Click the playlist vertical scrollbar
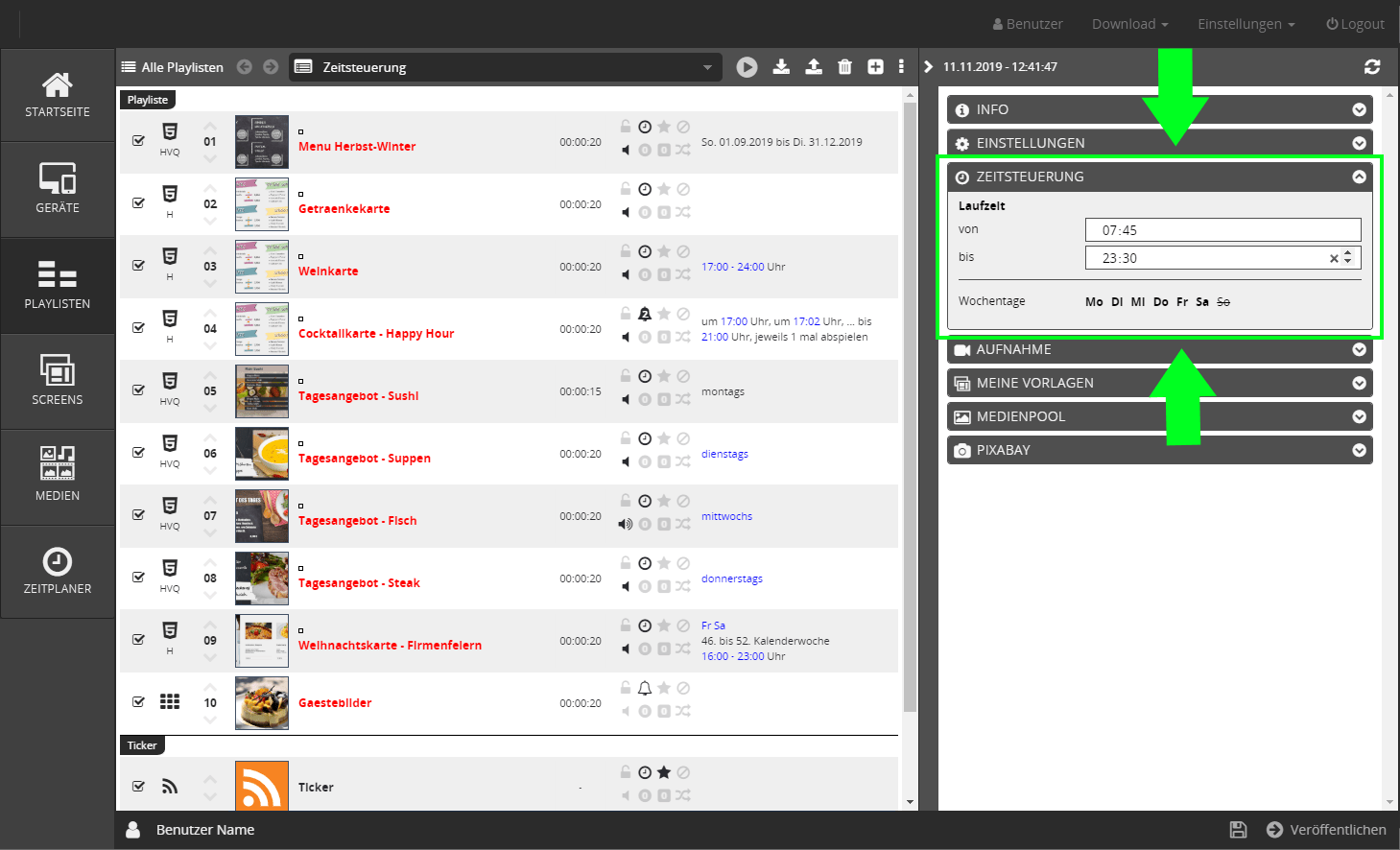Image resolution: width=1400 pixels, height=850 pixels. click(x=910, y=403)
